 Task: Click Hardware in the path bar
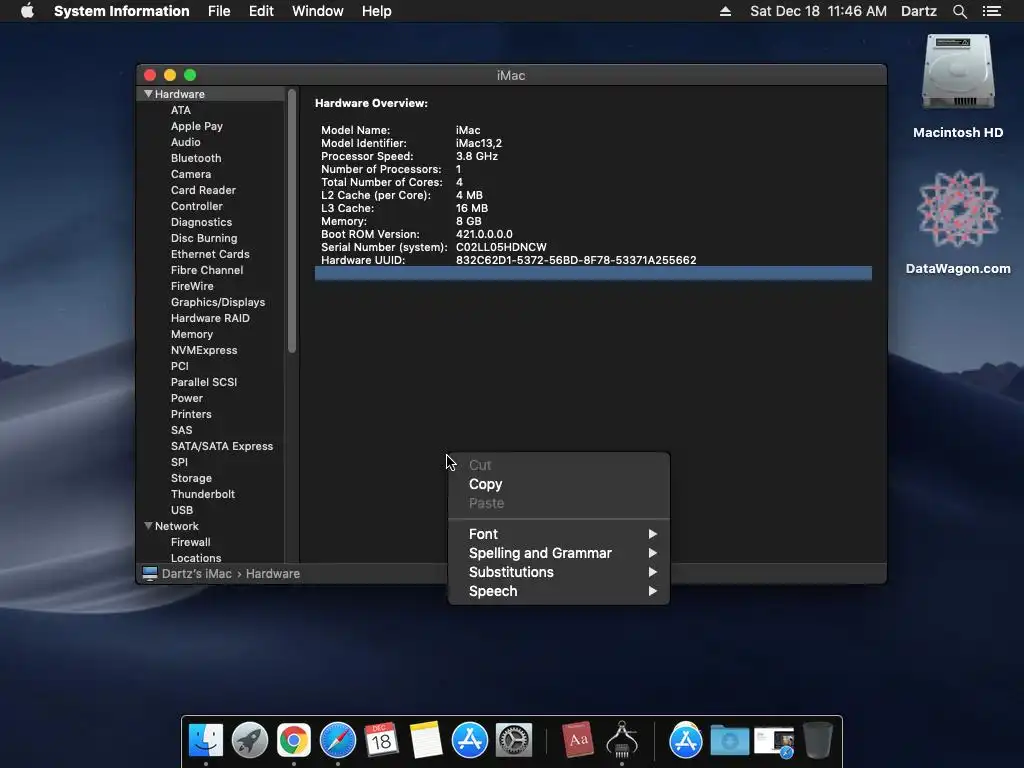(x=272, y=573)
